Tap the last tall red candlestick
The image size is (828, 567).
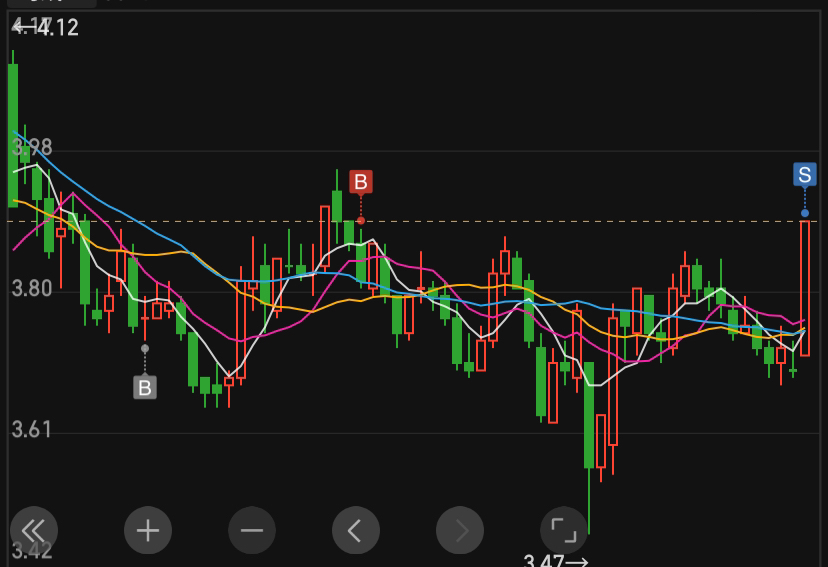805,288
